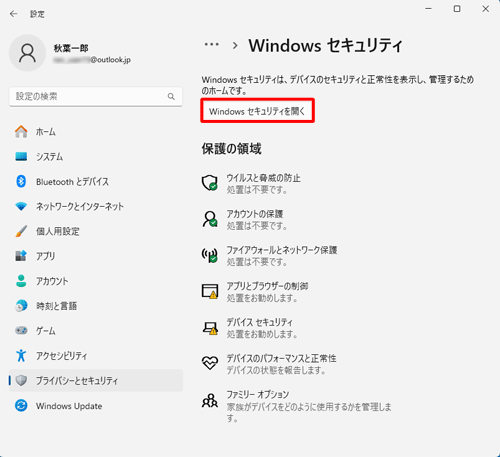Open 個人用設定 category

point(96,231)
